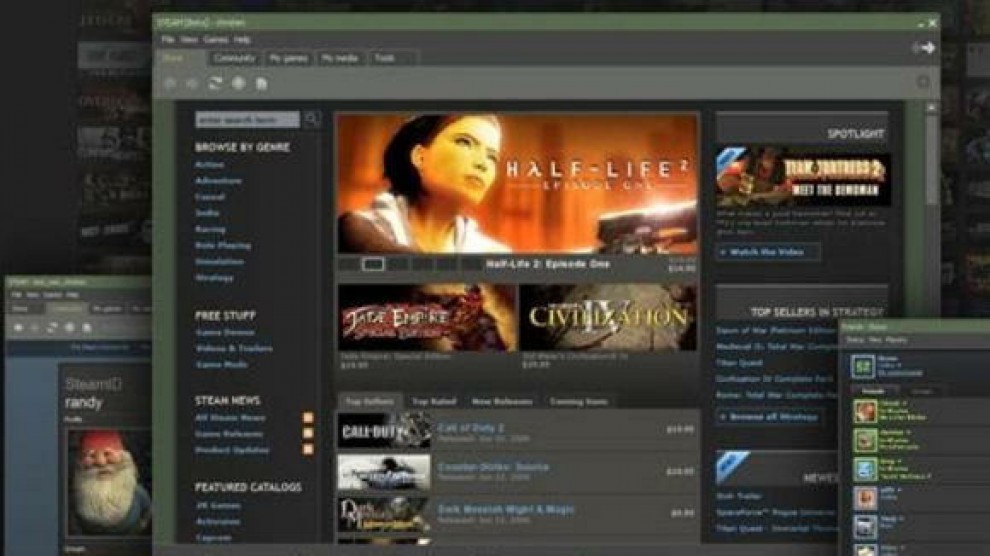Open the Help menu in main window
990x556 pixels.
(242, 39)
